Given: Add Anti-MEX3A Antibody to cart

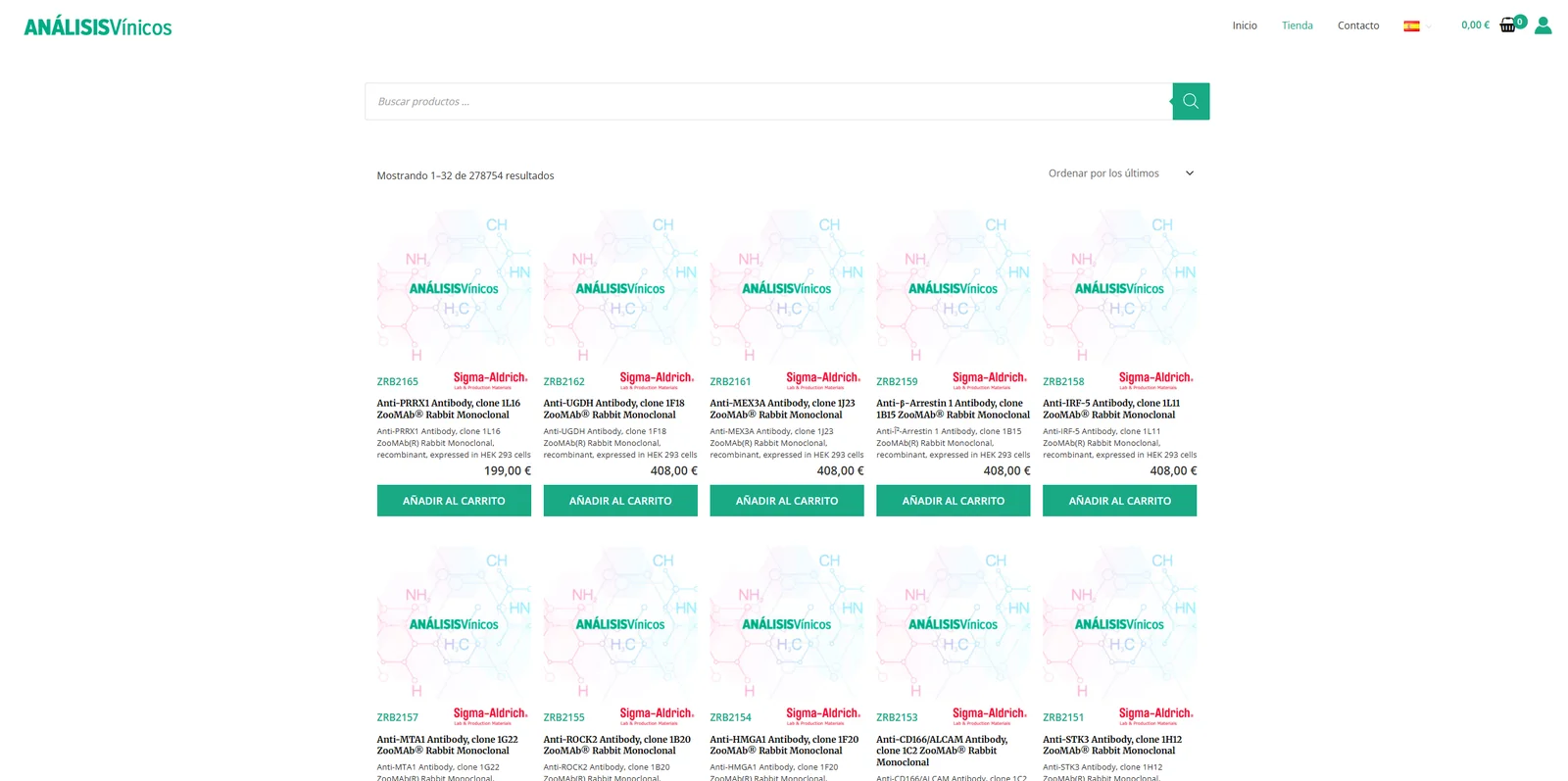Looking at the screenshot, I should (787, 501).
